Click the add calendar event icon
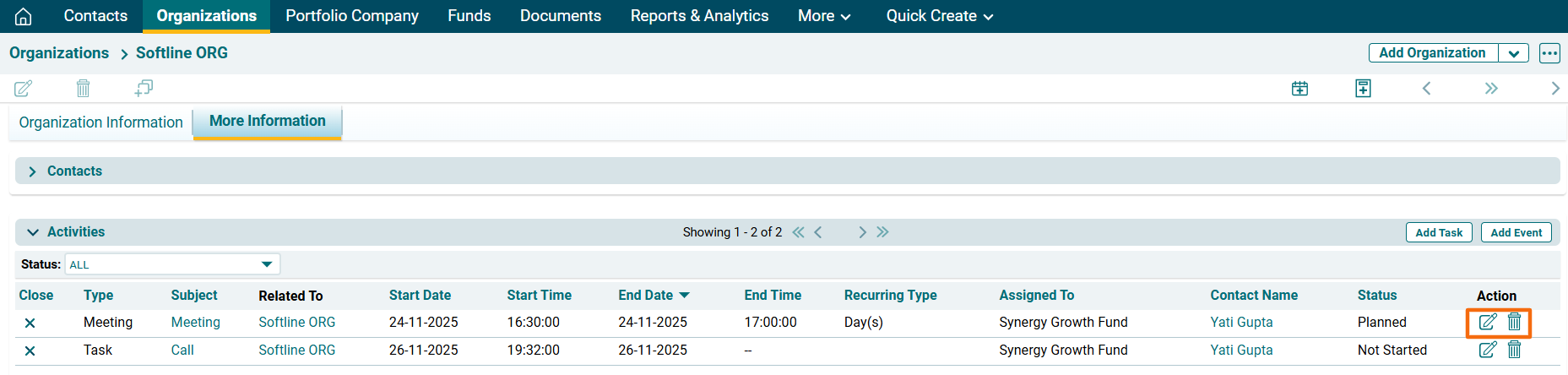This screenshot has width=1568, height=375. [1299, 88]
